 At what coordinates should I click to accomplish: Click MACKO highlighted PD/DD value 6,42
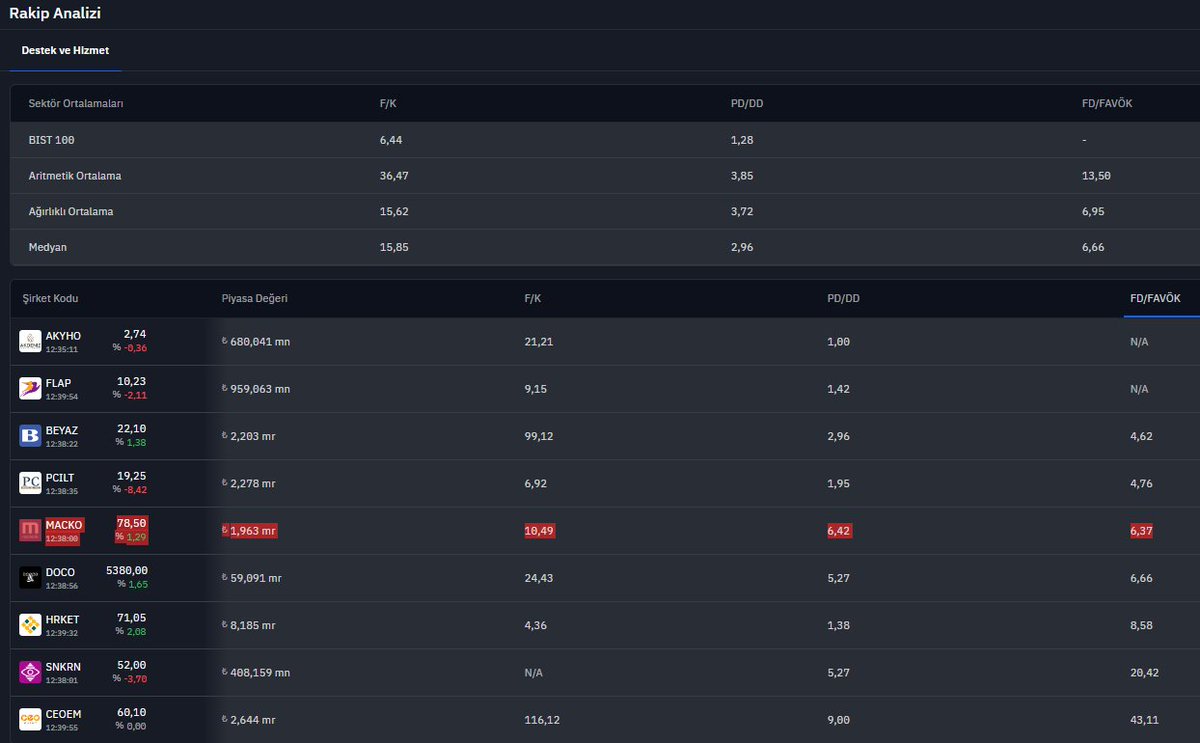point(839,531)
